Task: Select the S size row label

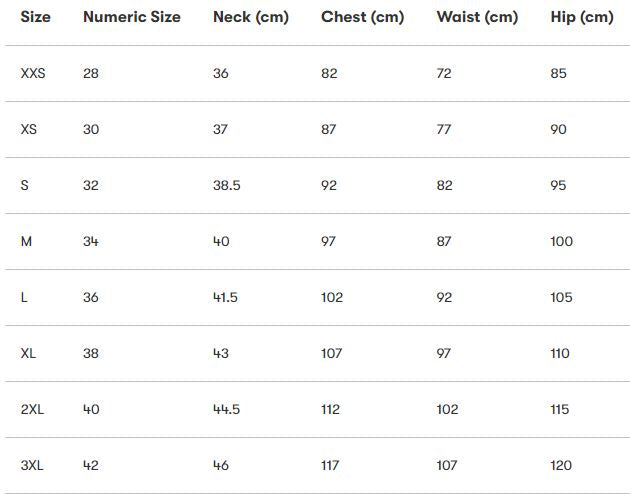Action: tap(25, 185)
